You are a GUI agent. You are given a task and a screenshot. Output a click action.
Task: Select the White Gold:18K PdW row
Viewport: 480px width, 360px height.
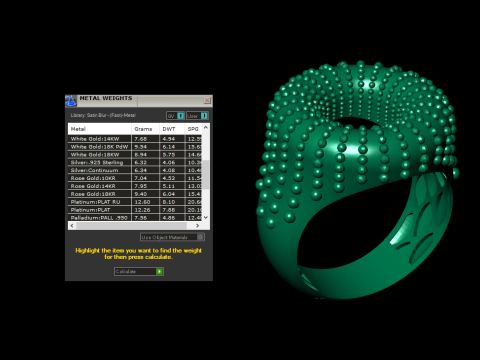(135, 147)
